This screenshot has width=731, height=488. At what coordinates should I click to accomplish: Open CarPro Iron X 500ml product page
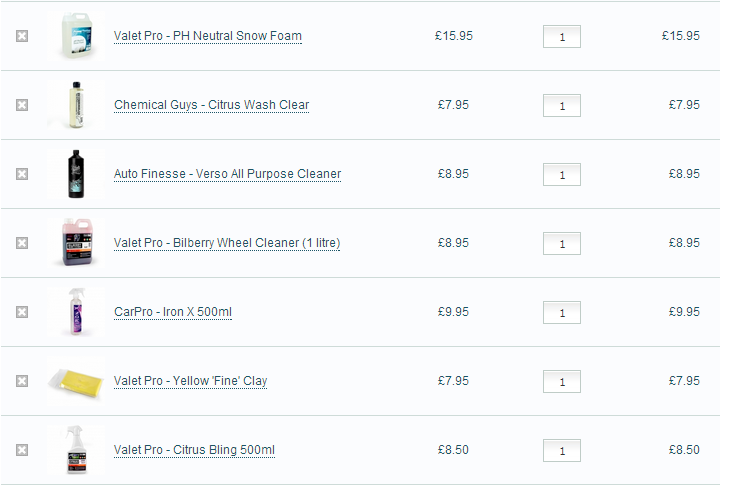(172, 312)
